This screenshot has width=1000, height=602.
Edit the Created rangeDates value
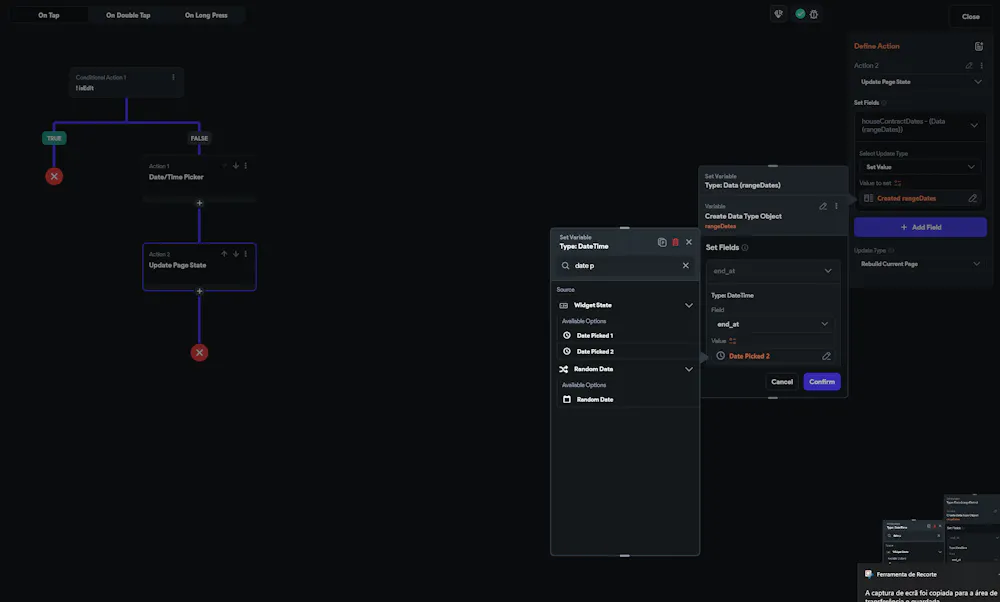pos(973,198)
